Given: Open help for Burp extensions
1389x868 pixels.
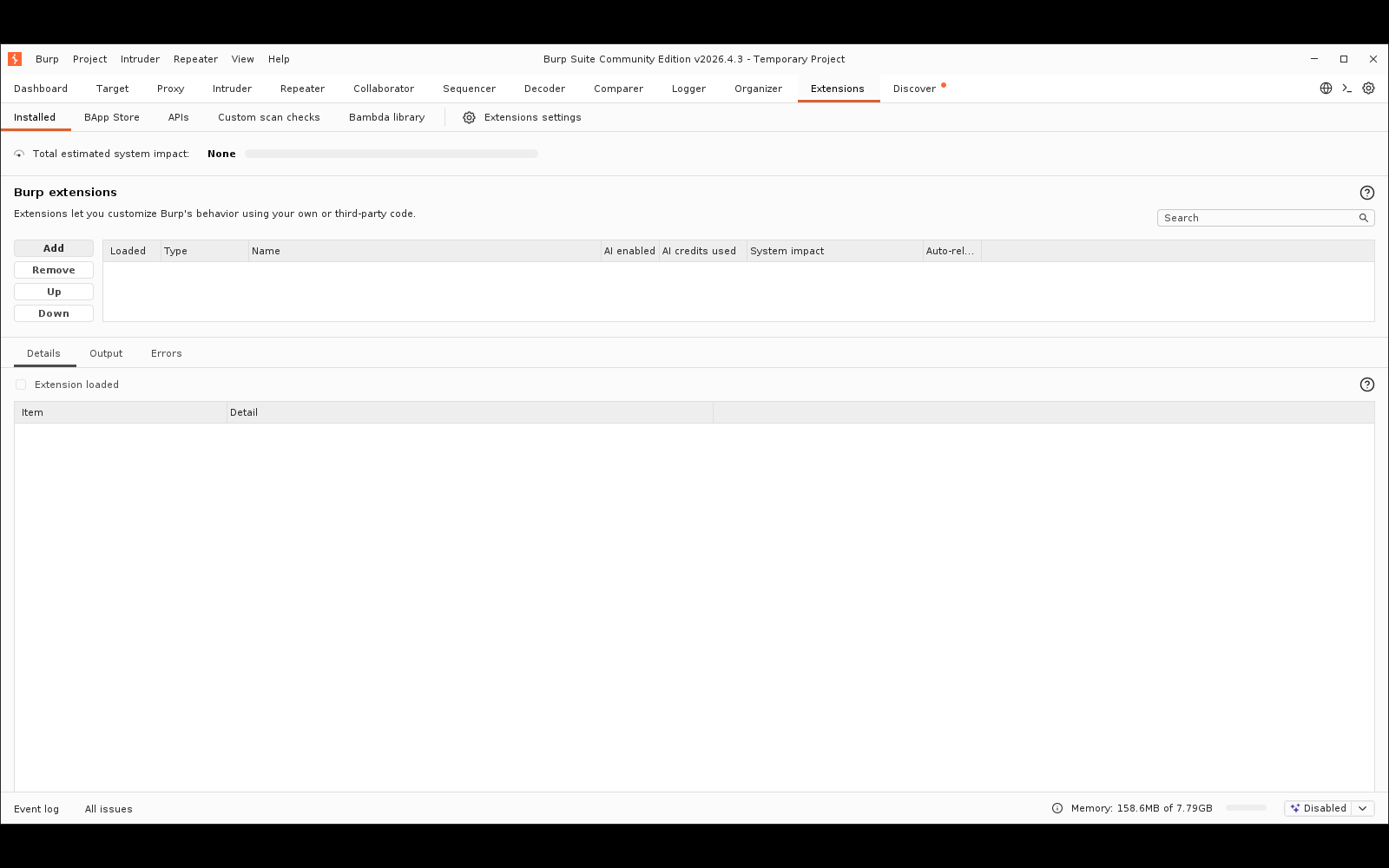Looking at the screenshot, I should (x=1367, y=193).
